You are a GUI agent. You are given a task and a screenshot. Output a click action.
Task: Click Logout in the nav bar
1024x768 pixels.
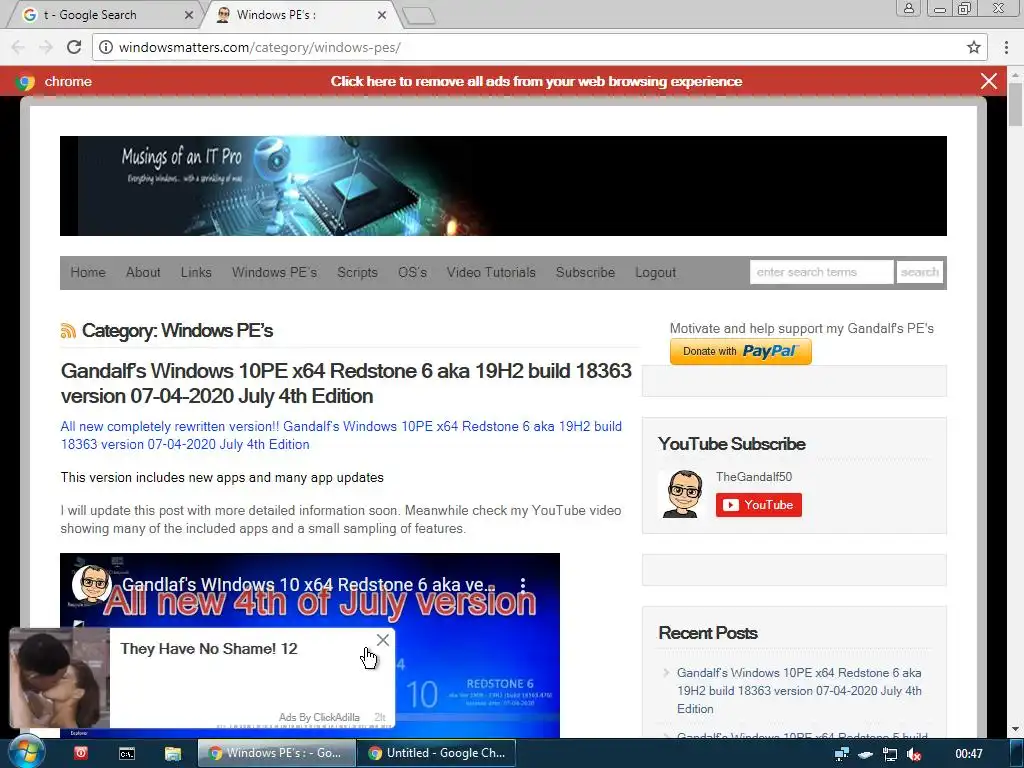coord(656,272)
